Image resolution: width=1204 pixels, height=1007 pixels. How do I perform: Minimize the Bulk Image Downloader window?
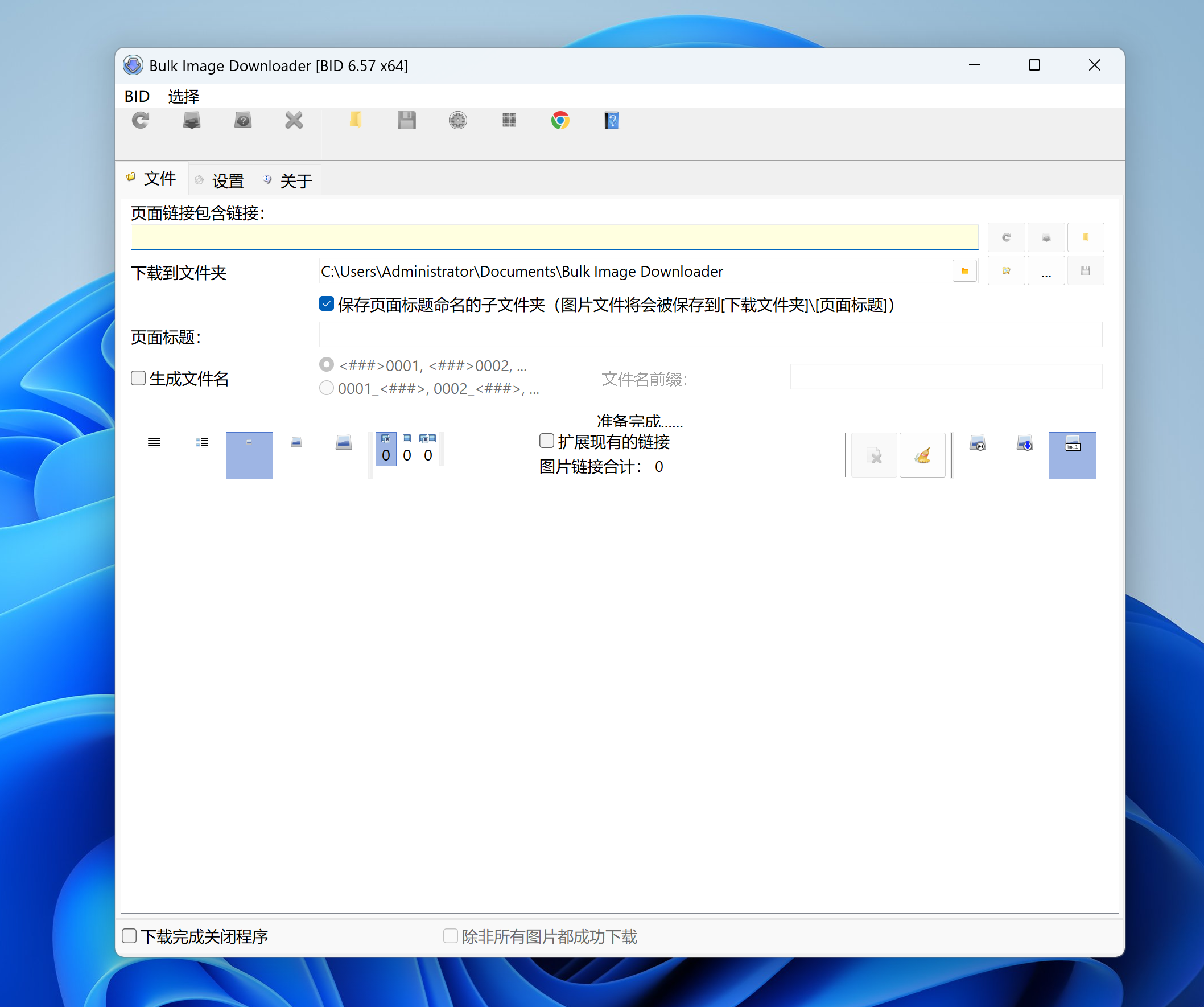[975, 65]
